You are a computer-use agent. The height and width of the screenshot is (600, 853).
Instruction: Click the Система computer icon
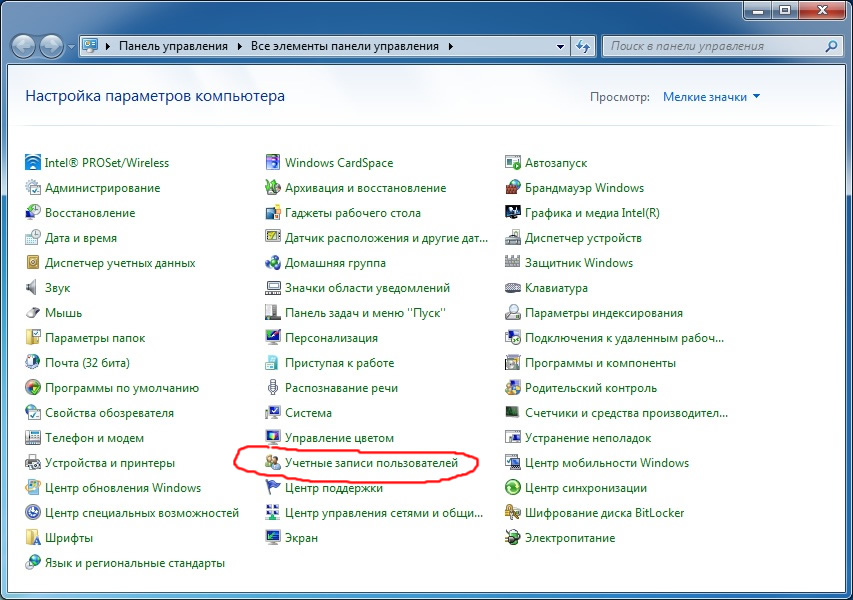coord(273,413)
